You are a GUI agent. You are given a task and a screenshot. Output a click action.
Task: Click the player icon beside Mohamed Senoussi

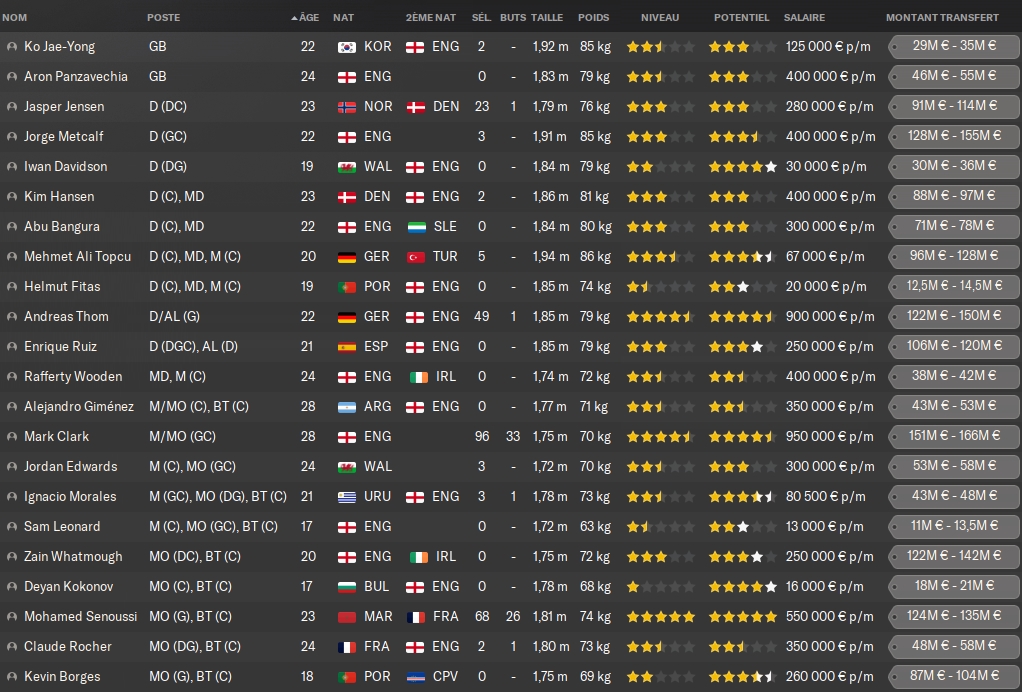[x=11, y=617]
